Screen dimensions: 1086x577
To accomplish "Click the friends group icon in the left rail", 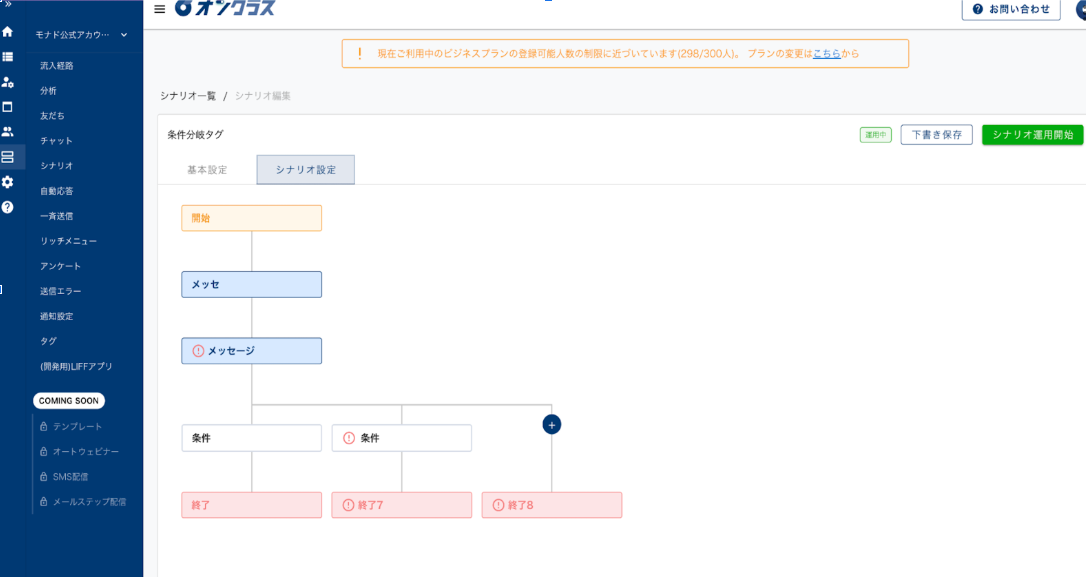I will (8, 132).
